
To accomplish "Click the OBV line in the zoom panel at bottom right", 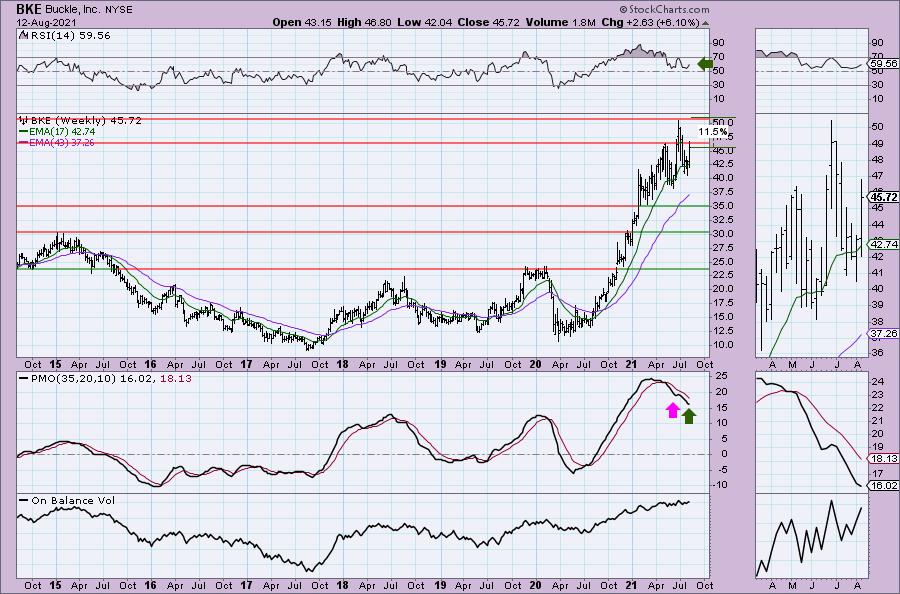I will coord(809,537).
